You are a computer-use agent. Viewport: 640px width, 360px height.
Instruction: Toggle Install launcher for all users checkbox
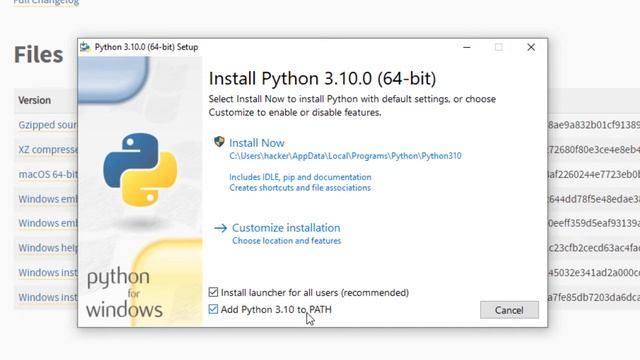point(213,292)
